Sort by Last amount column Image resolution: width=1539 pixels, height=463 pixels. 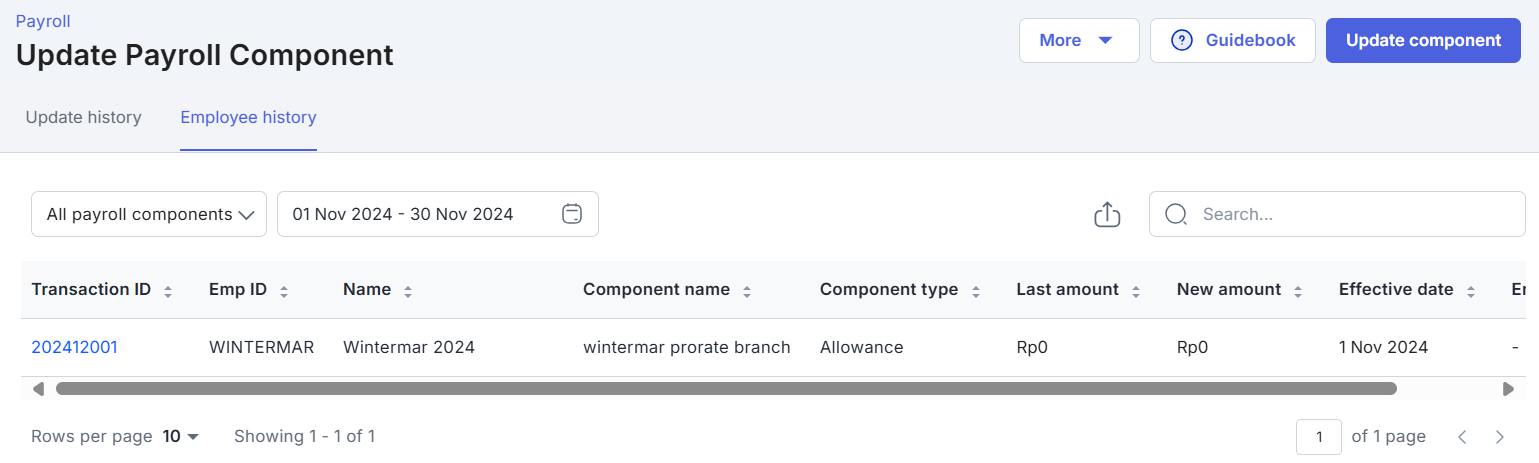[x=1136, y=291]
